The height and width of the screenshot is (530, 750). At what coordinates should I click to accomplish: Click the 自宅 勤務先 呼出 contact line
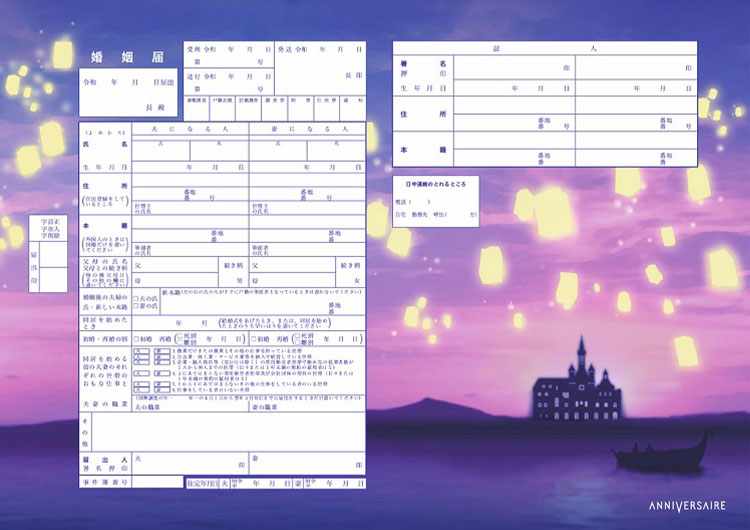point(436,215)
